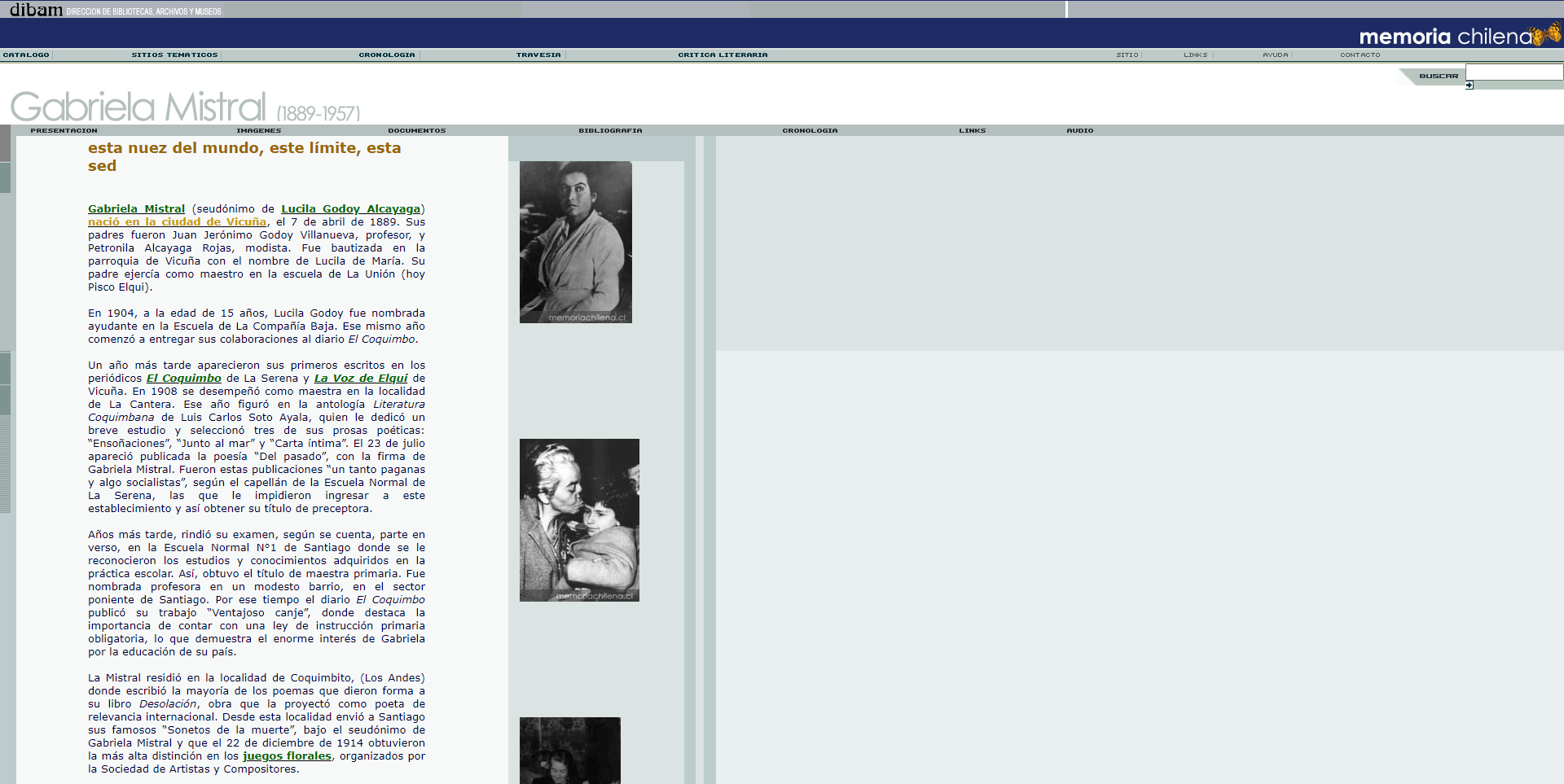This screenshot has width=1564, height=784.
Task: Click the memoria chilena butterfly logo
Action: [x=1458, y=36]
